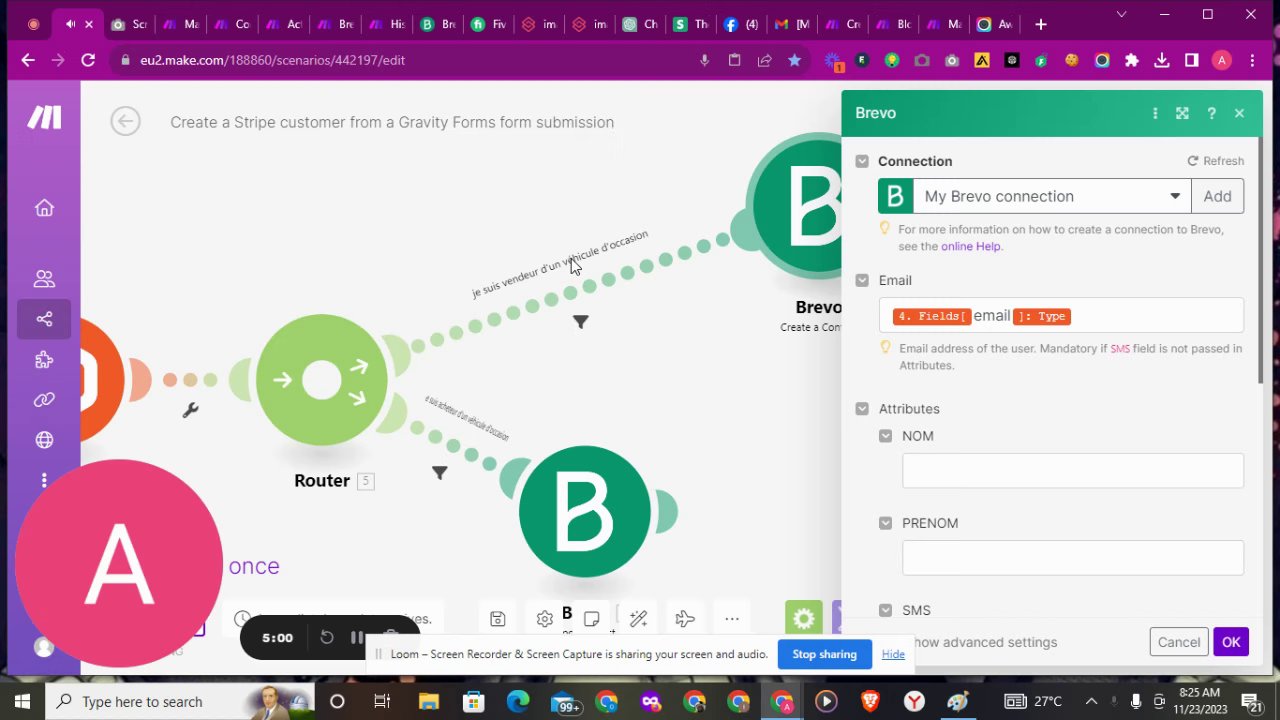Screen dimensions: 1280x720
Task: Open a new browser tab
Action: (x=1041, y=24)
